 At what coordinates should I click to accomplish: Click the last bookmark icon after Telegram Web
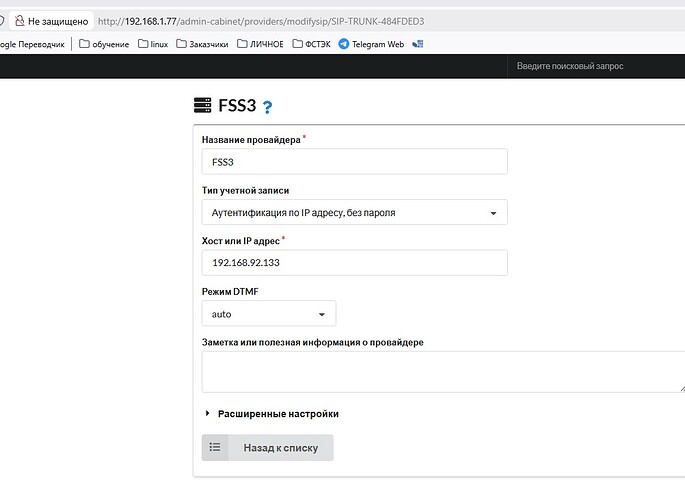[x=418, y=44]
